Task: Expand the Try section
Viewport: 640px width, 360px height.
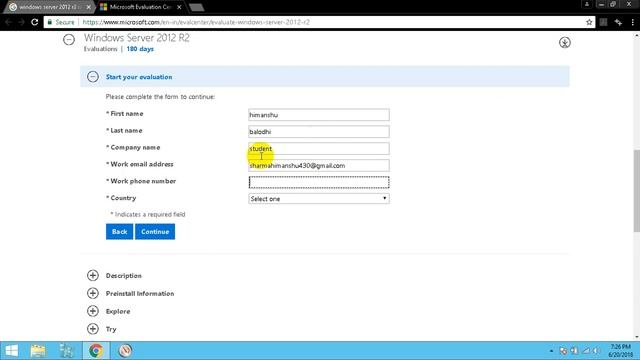Action: [93, 329]
